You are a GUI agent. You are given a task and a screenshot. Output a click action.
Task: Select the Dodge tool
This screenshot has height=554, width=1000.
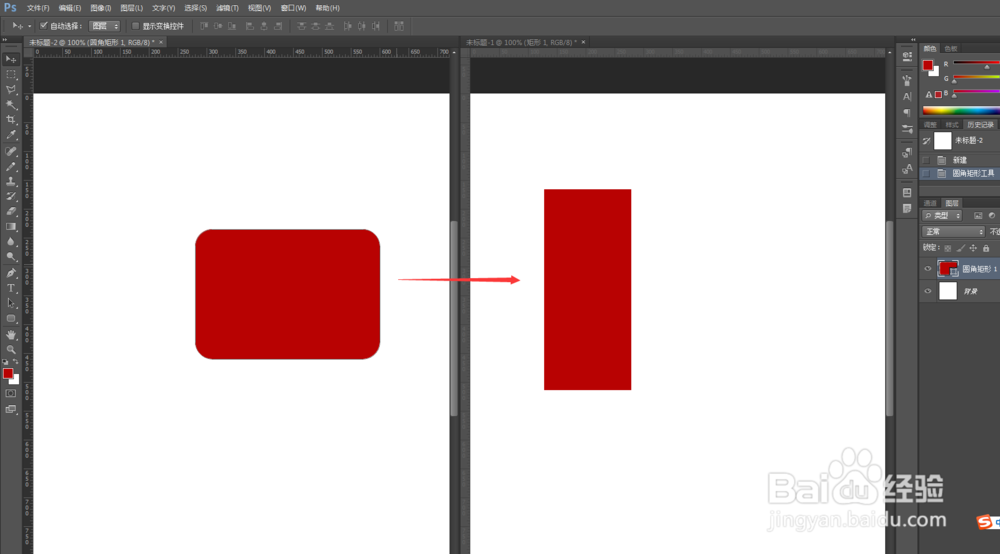pos(11,256)
